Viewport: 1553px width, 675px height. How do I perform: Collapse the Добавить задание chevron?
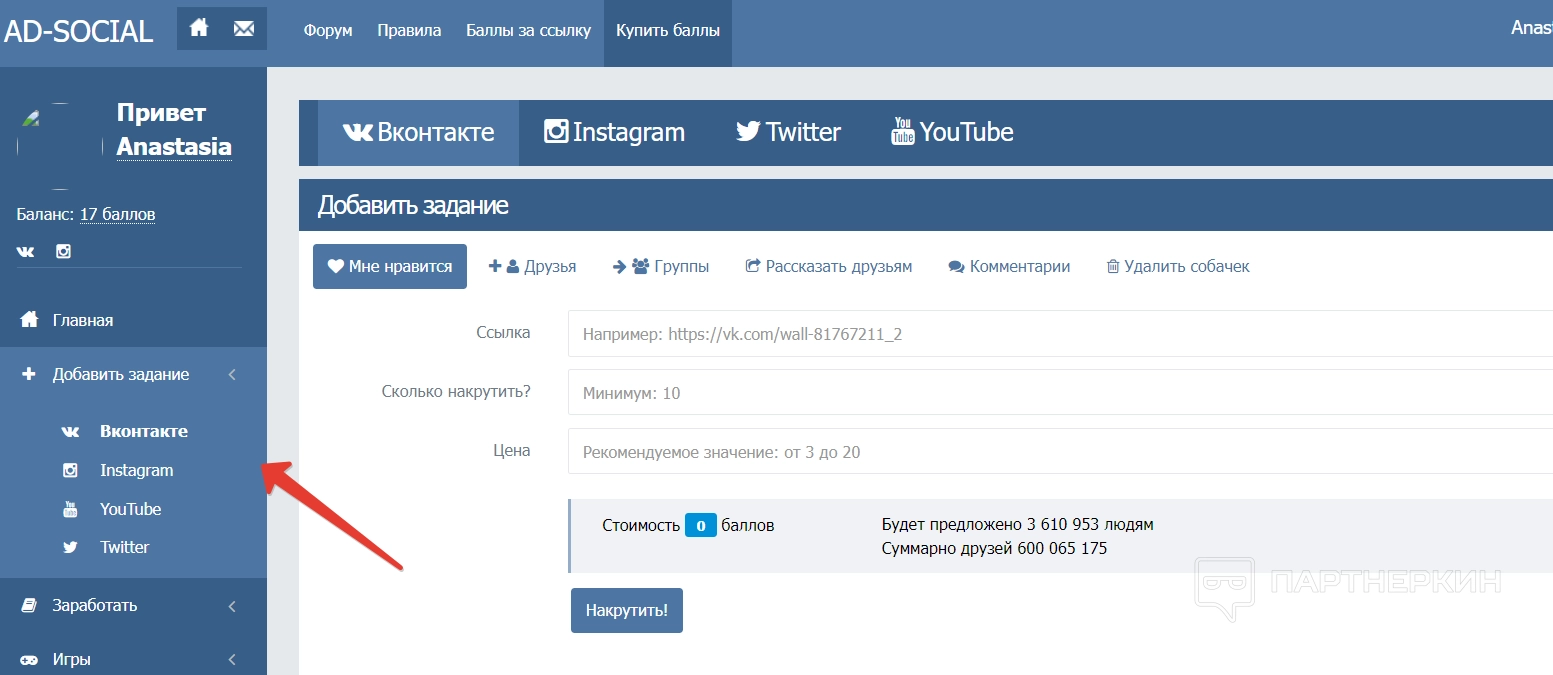[x=232, y=375]
